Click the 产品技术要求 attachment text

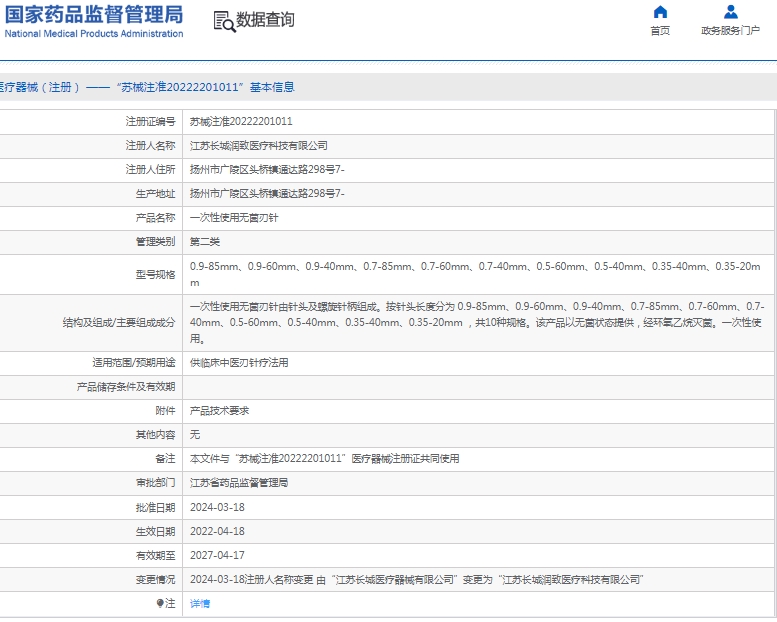[x=220, y=411]
